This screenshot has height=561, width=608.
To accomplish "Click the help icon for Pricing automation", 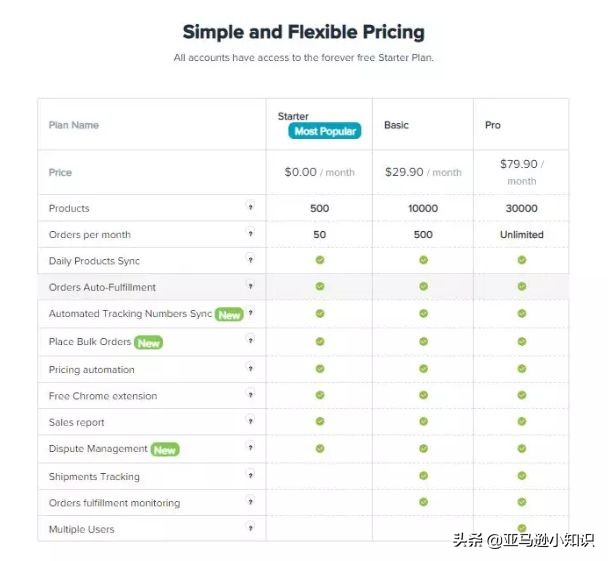I will pyautogui.click(x=250, y=368).
